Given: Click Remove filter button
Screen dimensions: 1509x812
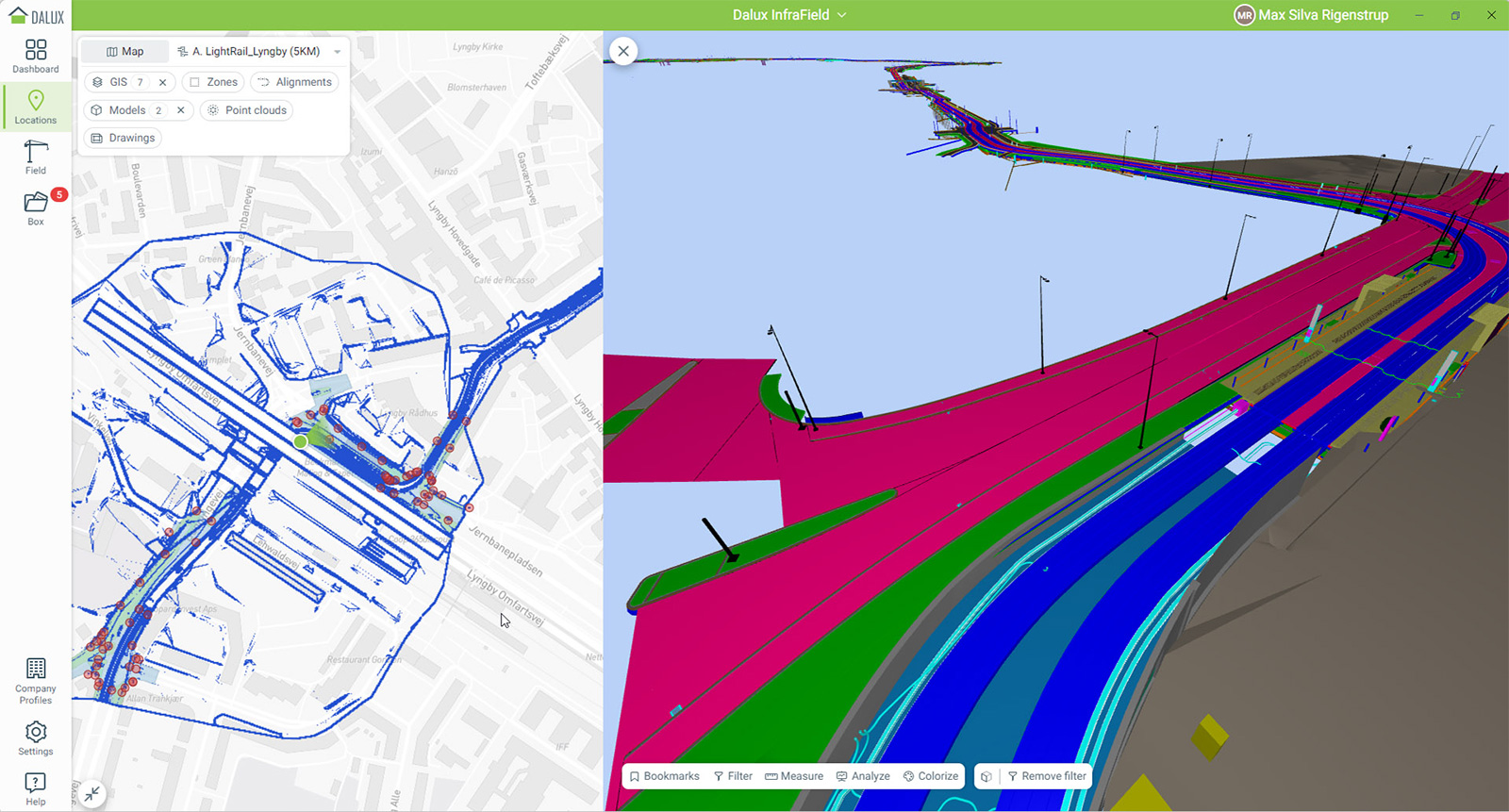Looking at the screenshot, I should 1047,776.
